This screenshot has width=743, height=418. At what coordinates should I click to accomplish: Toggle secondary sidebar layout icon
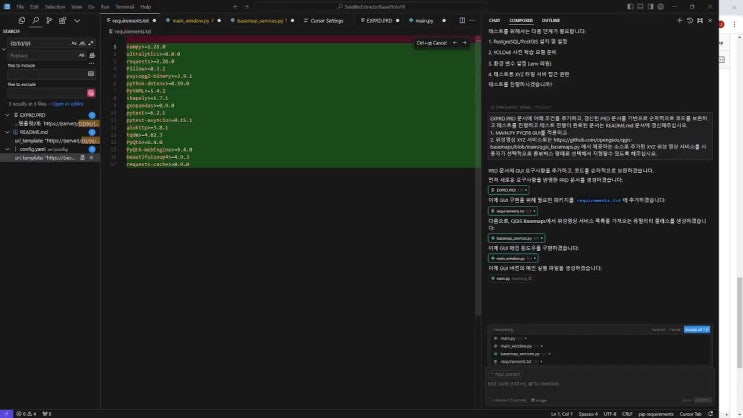tap(651, 7)
